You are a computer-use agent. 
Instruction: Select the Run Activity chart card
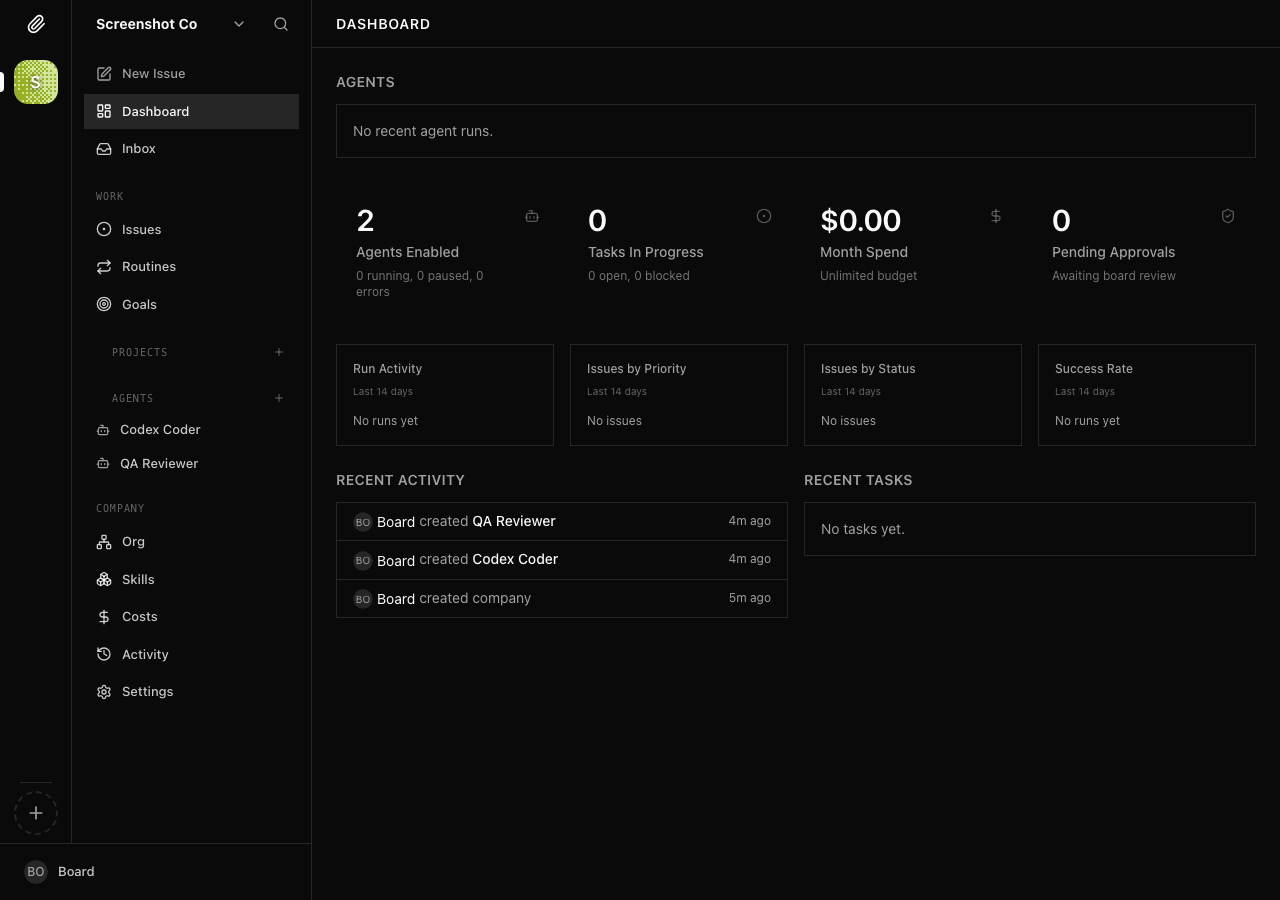[x=445, y=395]
